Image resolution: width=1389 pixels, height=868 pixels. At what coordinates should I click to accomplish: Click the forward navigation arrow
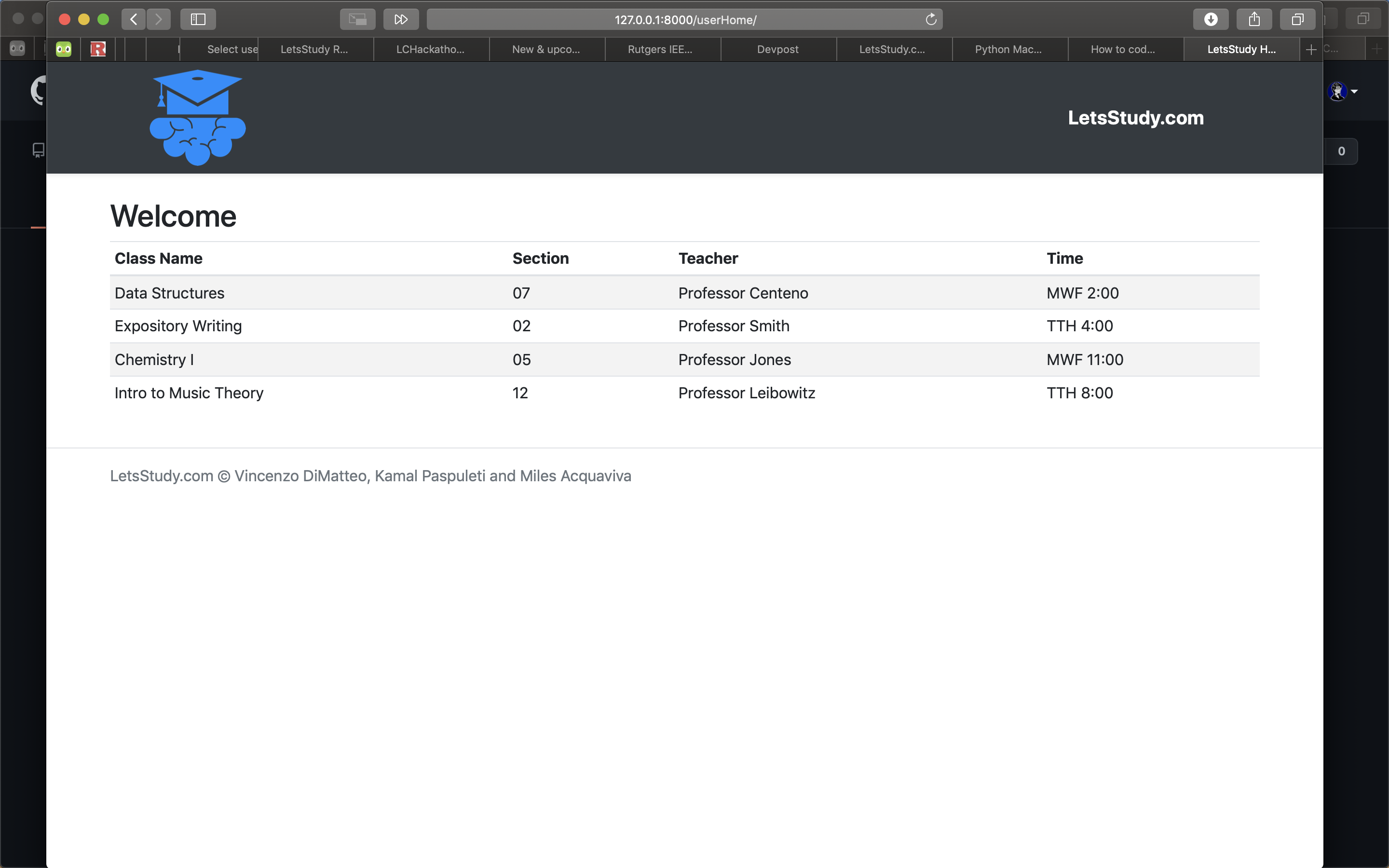point(158,19)
